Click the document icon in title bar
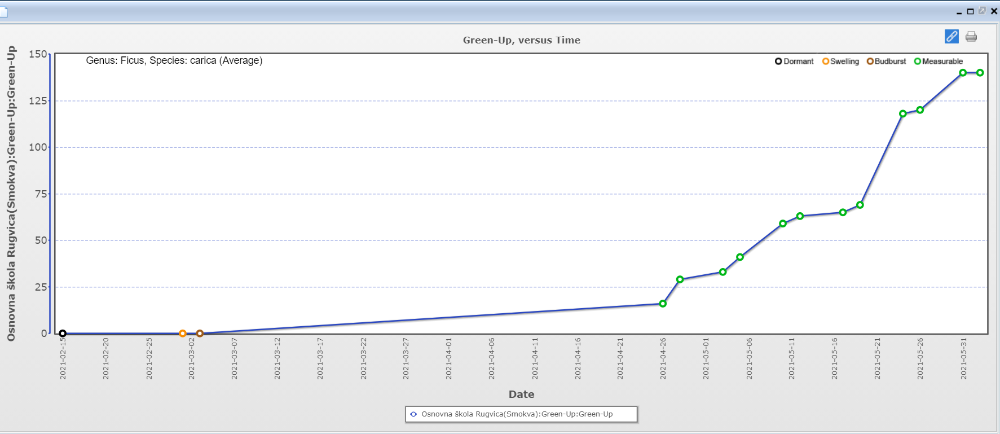 [x=3, y=11]
